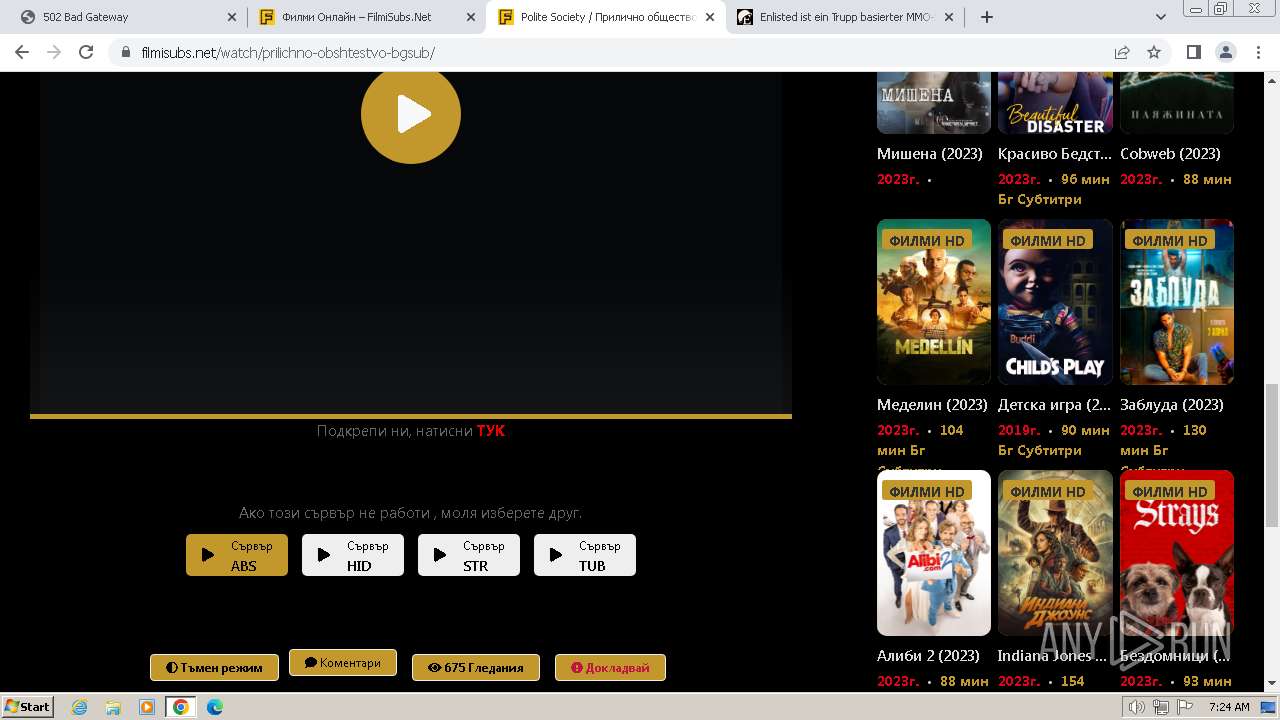Screen dimensions: 1280x720
Task: Click the address bar URL
Action: point(288,52)
